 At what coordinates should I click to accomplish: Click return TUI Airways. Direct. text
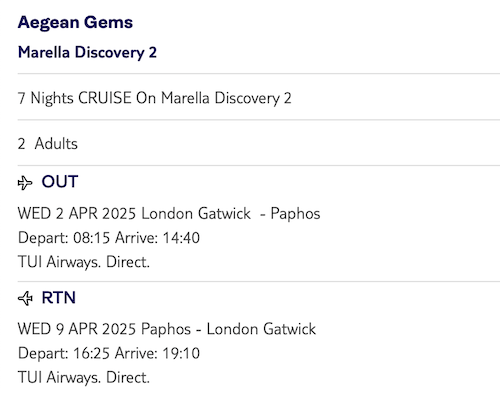click(x=84, y=378)
